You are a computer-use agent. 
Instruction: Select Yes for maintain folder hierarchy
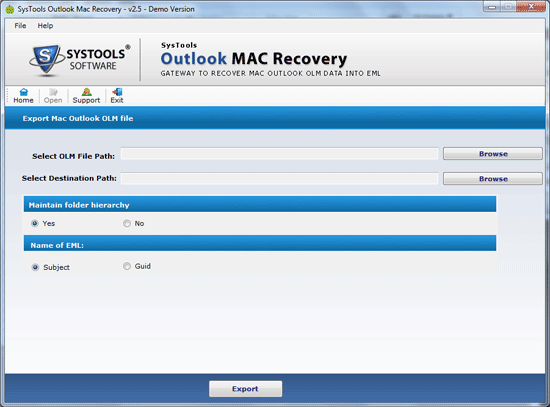[35, 223]
